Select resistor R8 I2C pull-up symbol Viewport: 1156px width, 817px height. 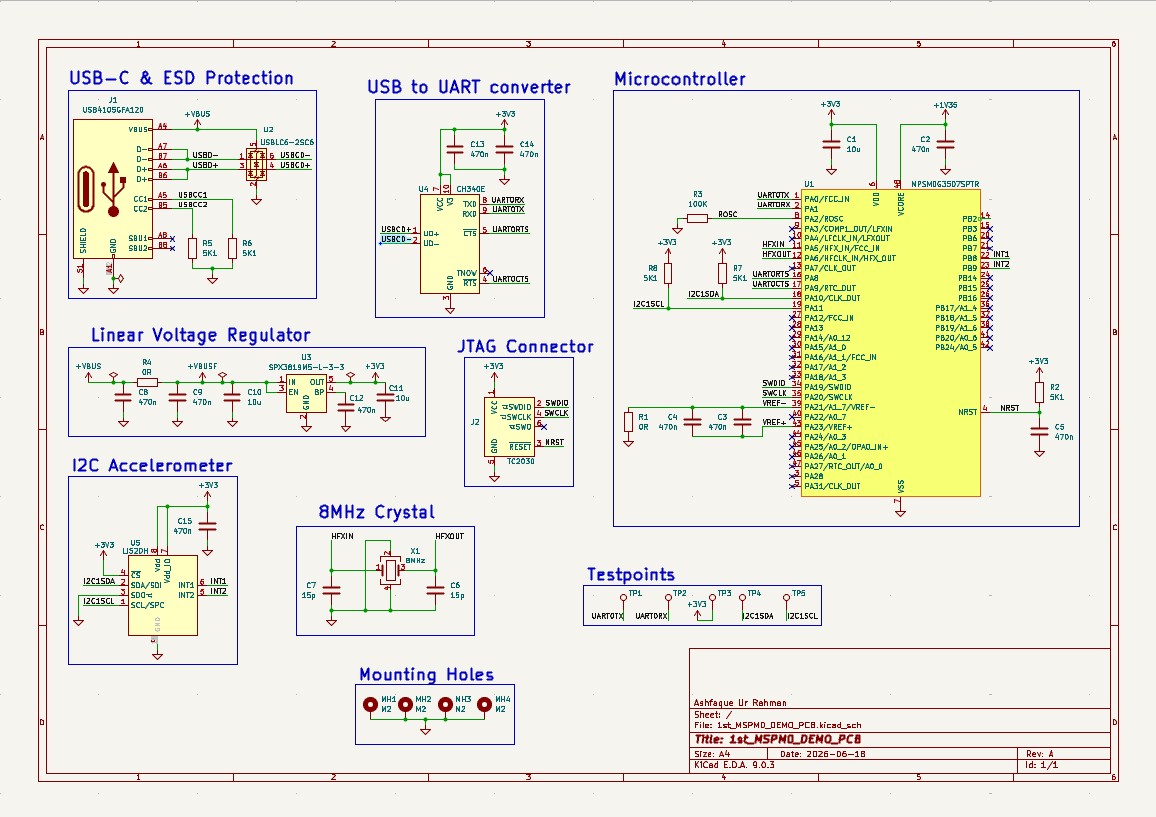[668, 274]
